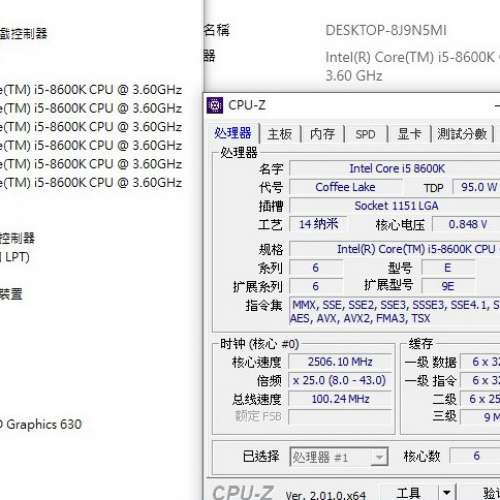This screenshot has height=500, width=500.
Task: Select the 处理器 tab
Action: tap(233, 133)
